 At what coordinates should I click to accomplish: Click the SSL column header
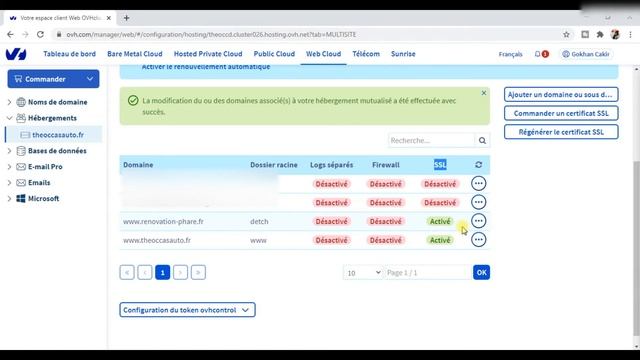[x=440, y=165]
